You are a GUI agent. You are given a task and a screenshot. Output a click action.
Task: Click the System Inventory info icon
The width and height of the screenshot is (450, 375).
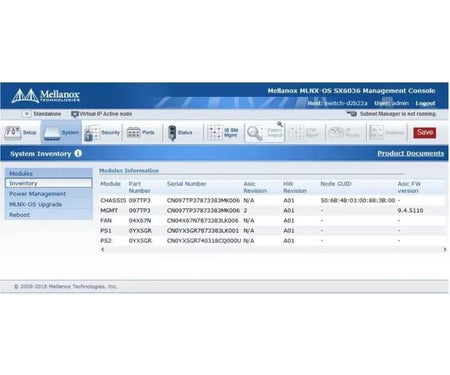[78, 153]
